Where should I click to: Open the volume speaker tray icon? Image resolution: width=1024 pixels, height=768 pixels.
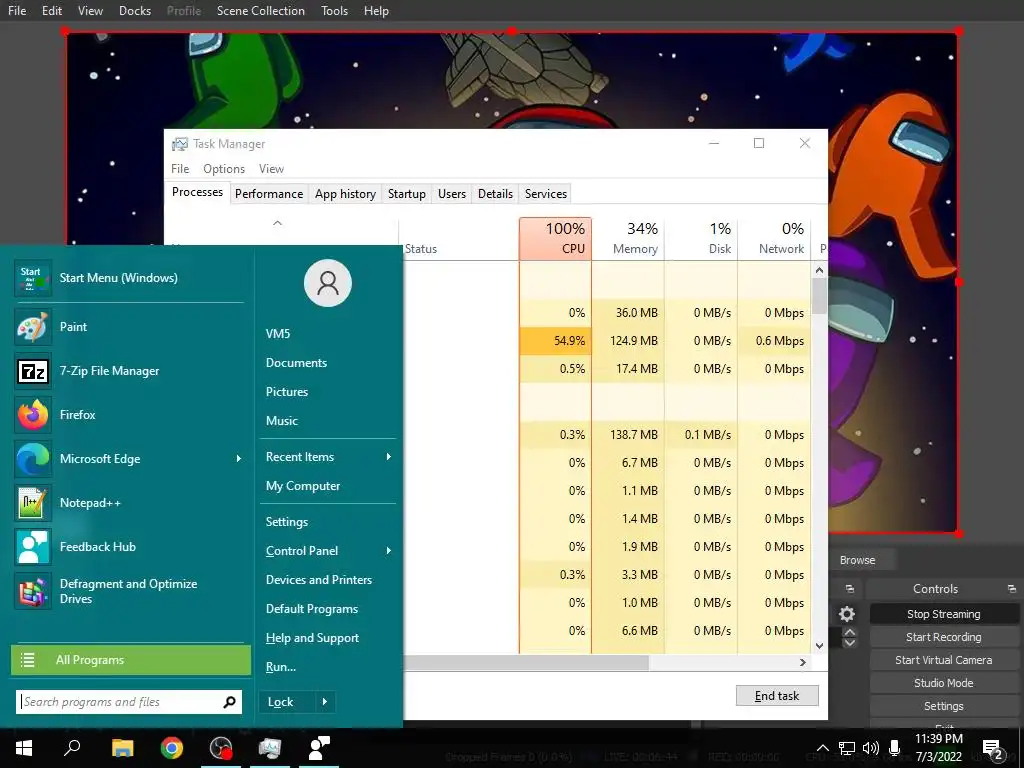click(x=871, y=748)
